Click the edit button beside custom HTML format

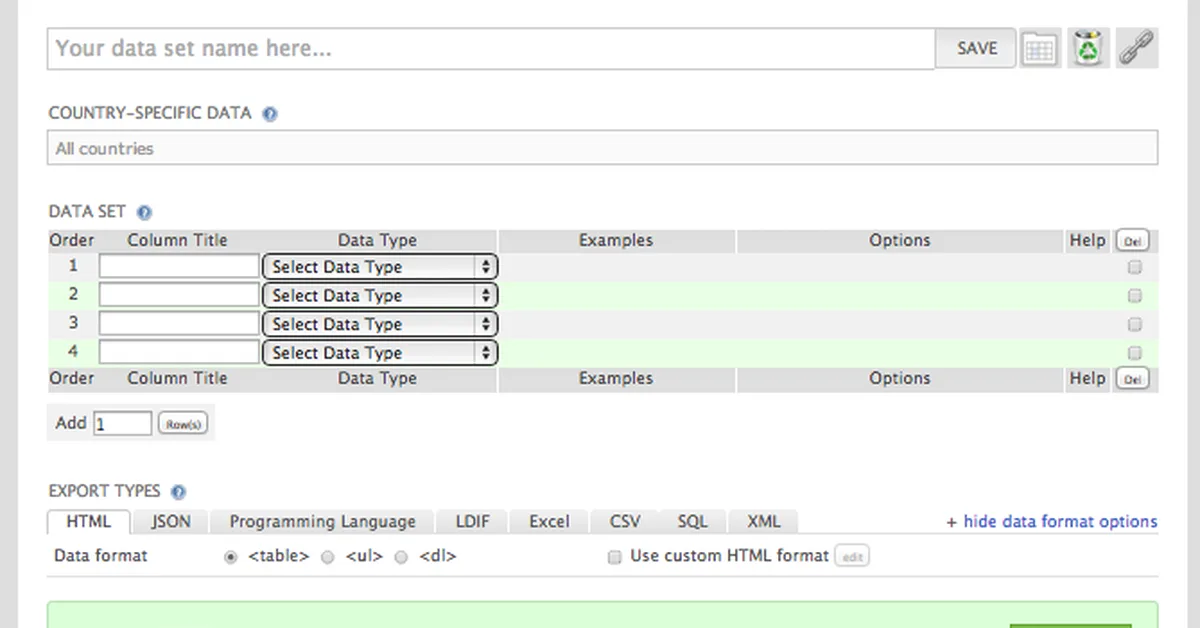click(851, 556)
